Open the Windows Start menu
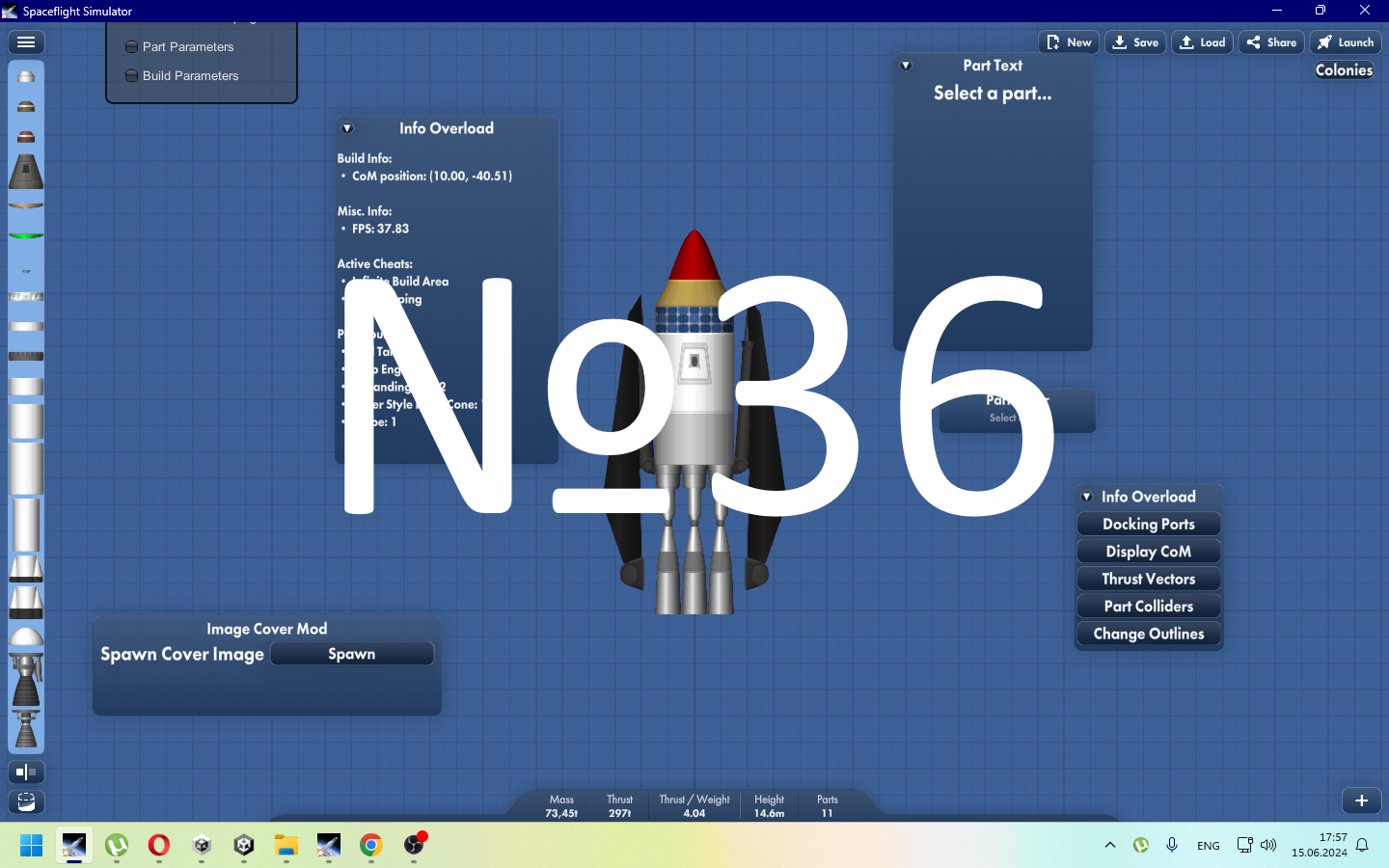1389x868 pixels. [32, 846]
